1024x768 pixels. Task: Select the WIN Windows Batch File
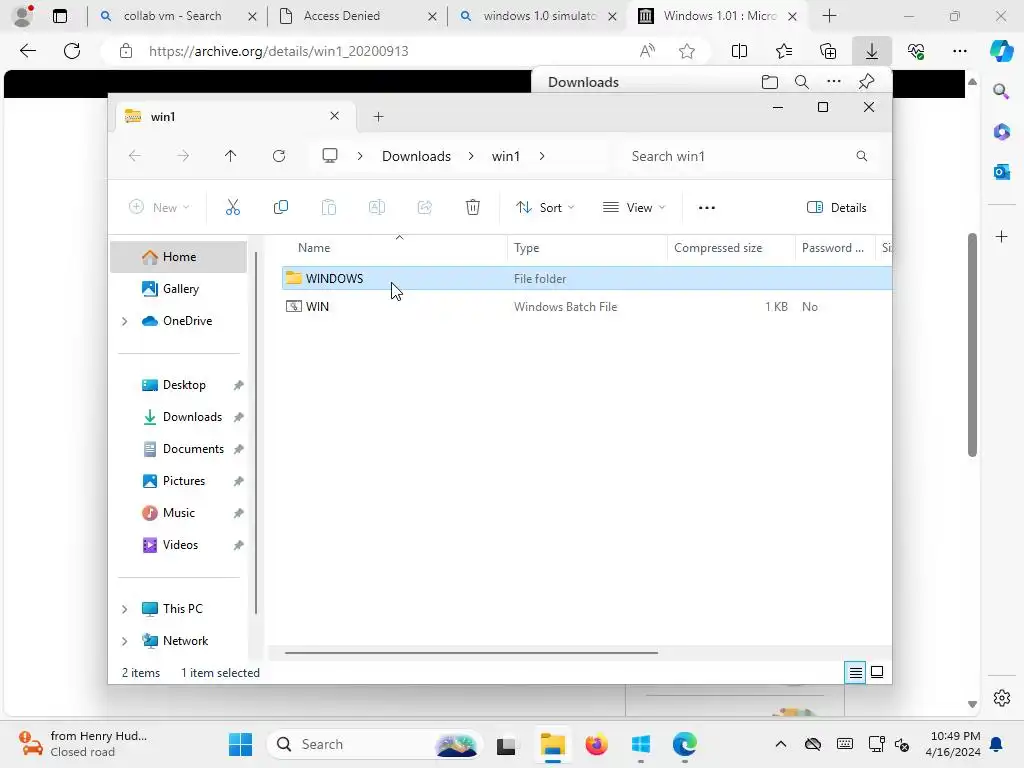[586, 307]
